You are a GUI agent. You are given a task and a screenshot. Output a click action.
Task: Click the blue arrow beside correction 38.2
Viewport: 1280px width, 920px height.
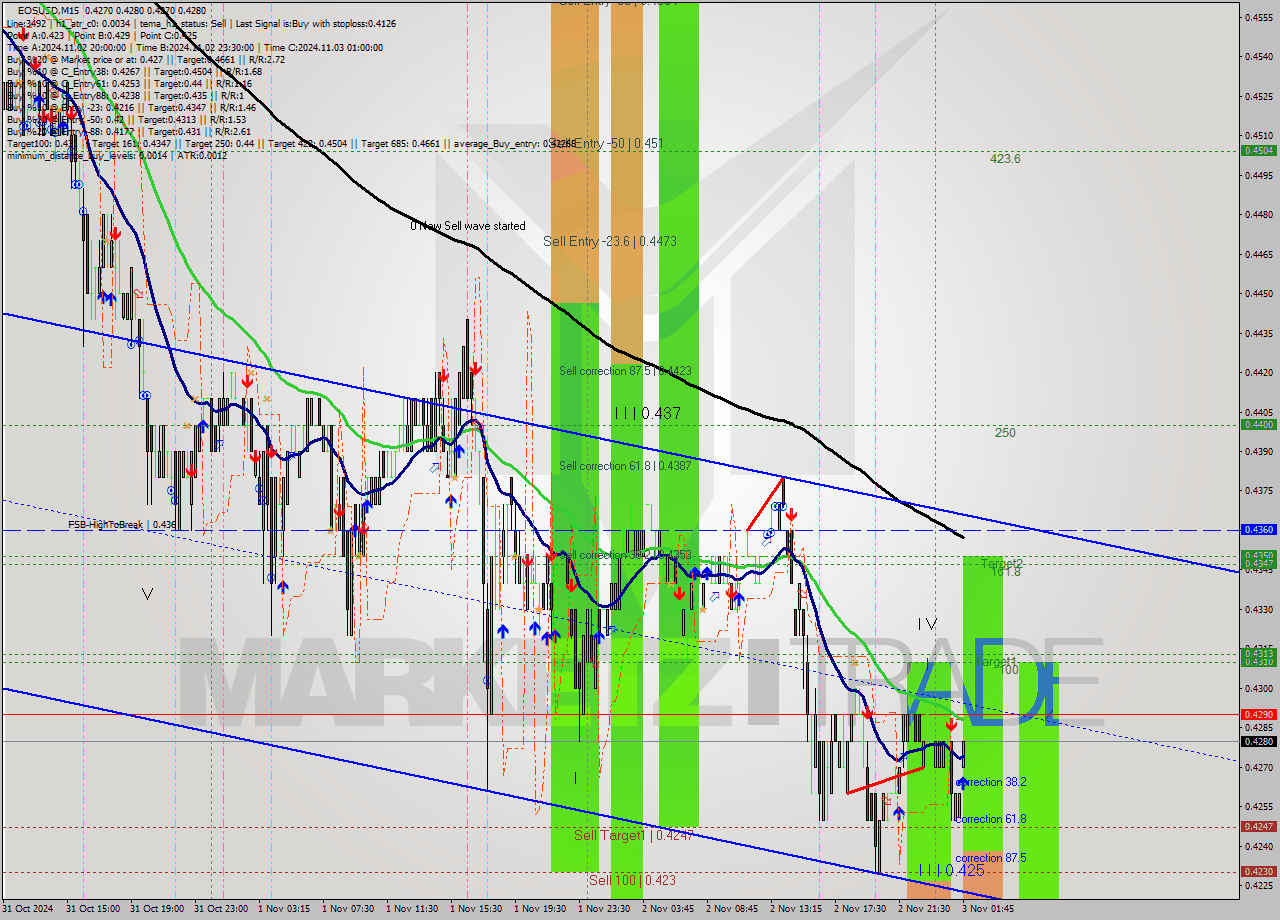962,782
